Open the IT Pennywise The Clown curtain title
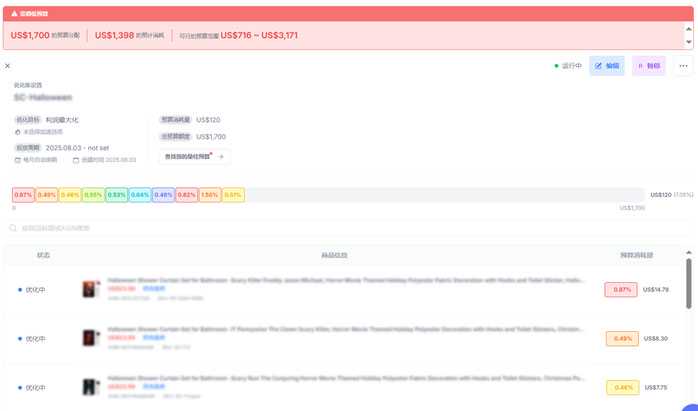Viewport: 698px width, 411px height. pyautogui.click(x=346, y=330)
